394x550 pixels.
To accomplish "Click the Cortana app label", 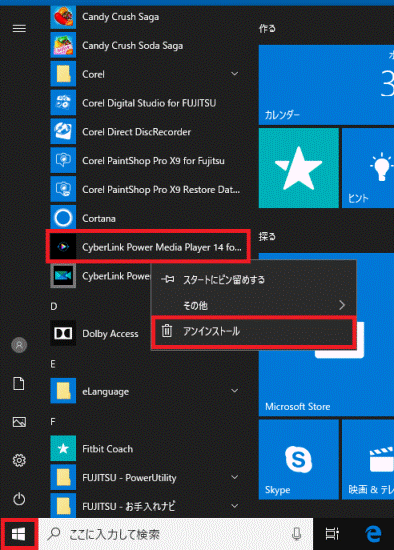I will (99, 218).
